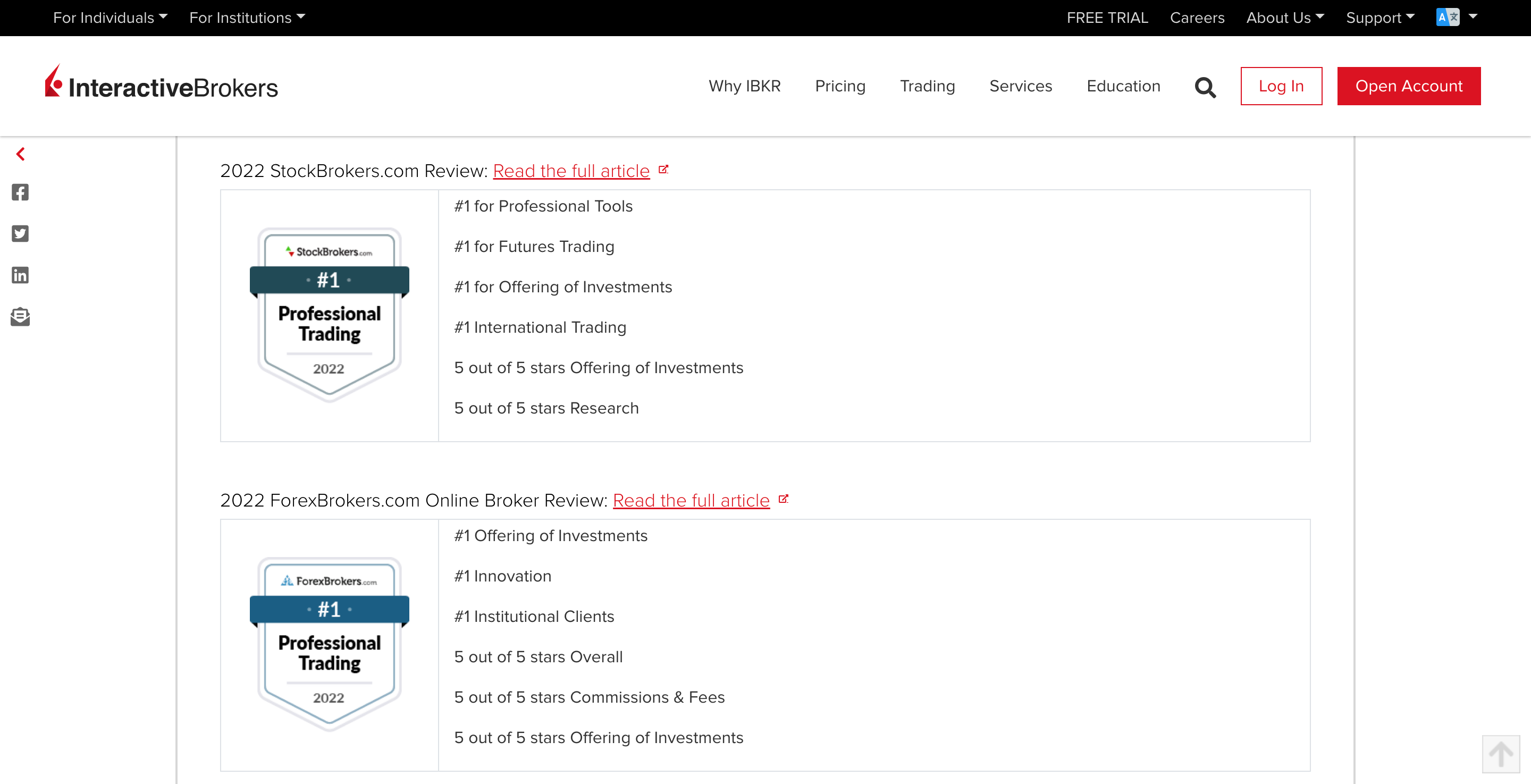This screenshot has width=1531, height=784.
Task: Share page via Twitter icon
Action: pos(20,233)
